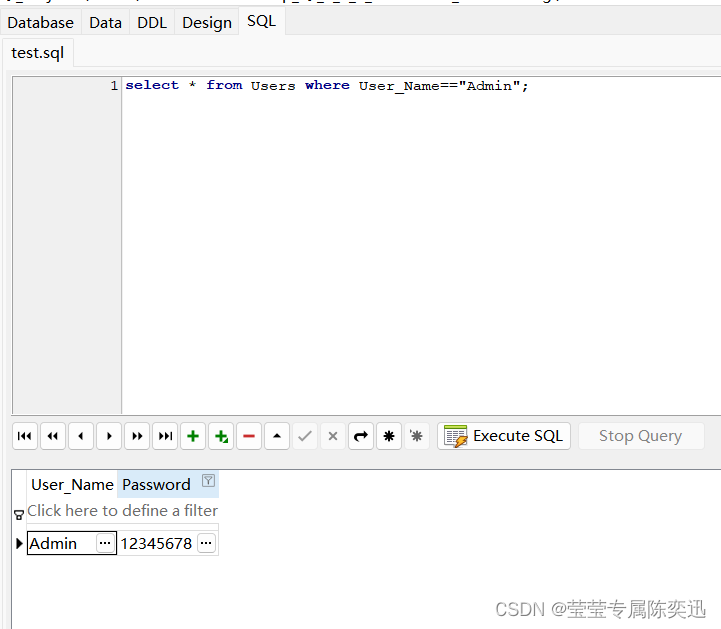Save bookmark asterisk button
721x629 pixels.
pos(389,436)
